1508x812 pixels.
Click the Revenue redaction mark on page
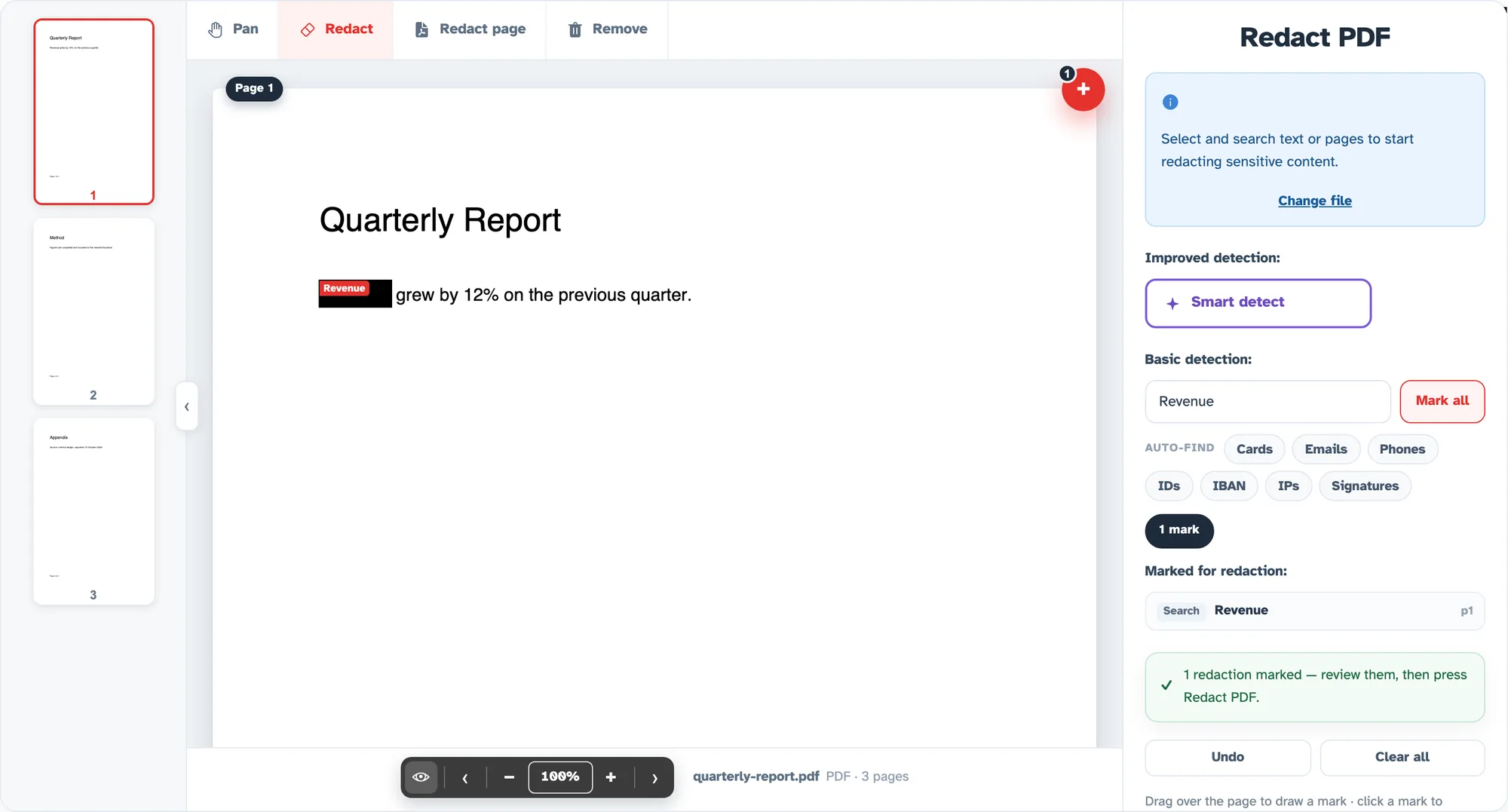[355, 294]
